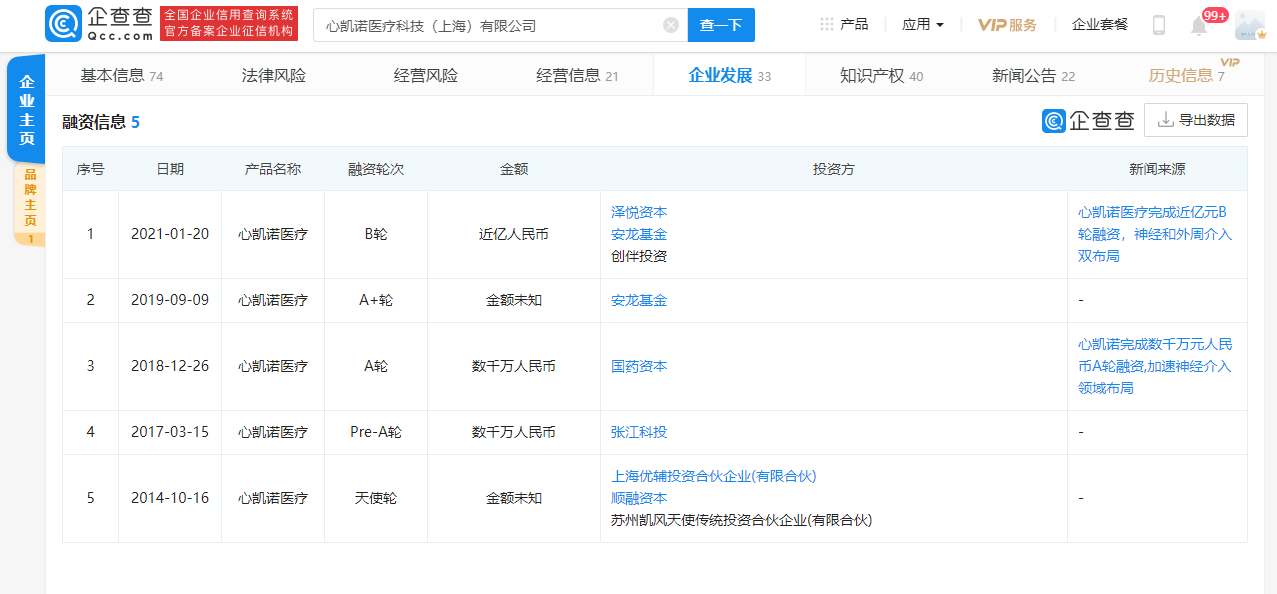Switch to 法律风险 tab
Screen dimensions: 1277x594
[274, 75]
